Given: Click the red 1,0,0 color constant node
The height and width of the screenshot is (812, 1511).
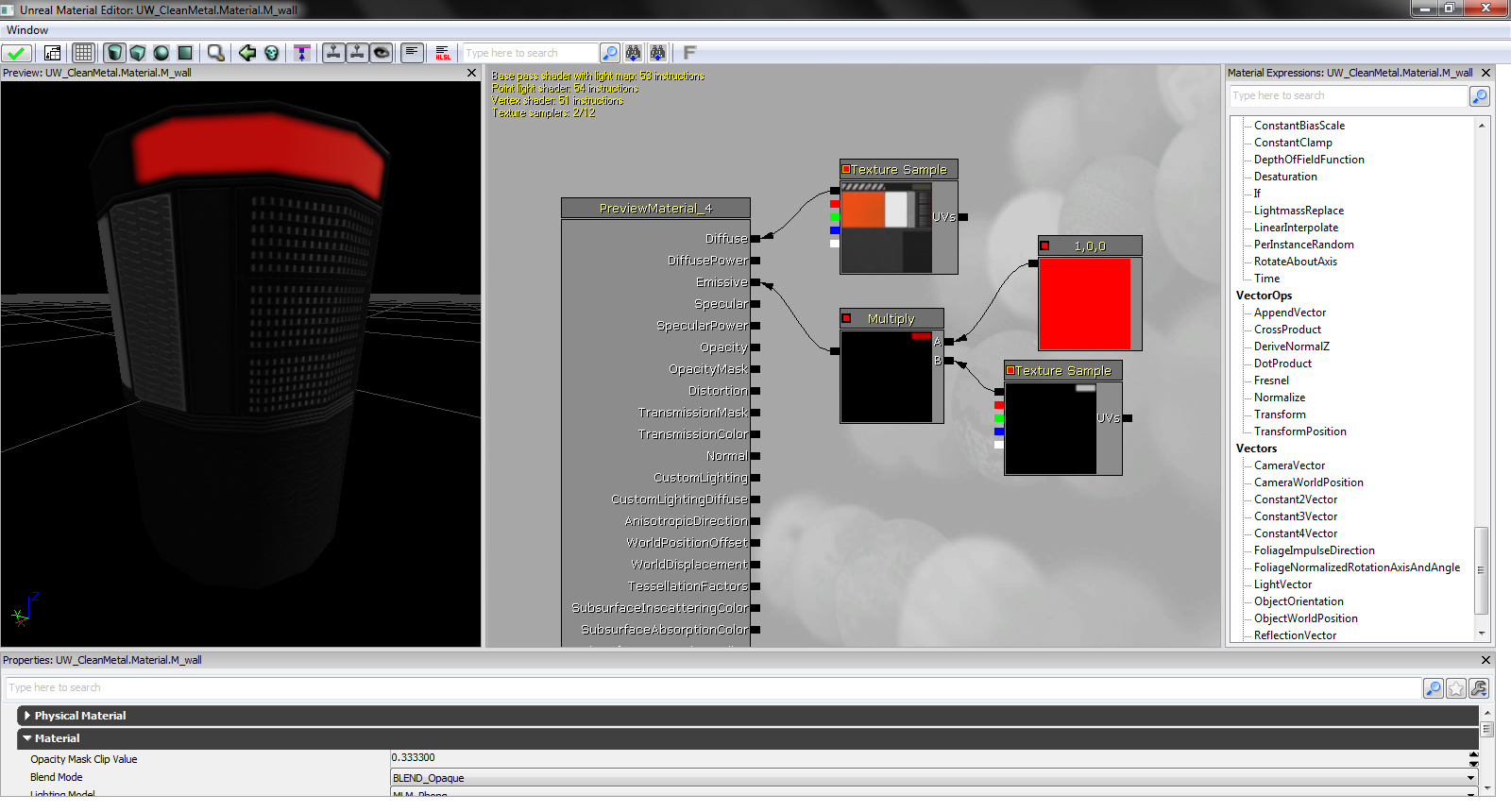Looking at the screenshot, I should [x=1084, y=303].
